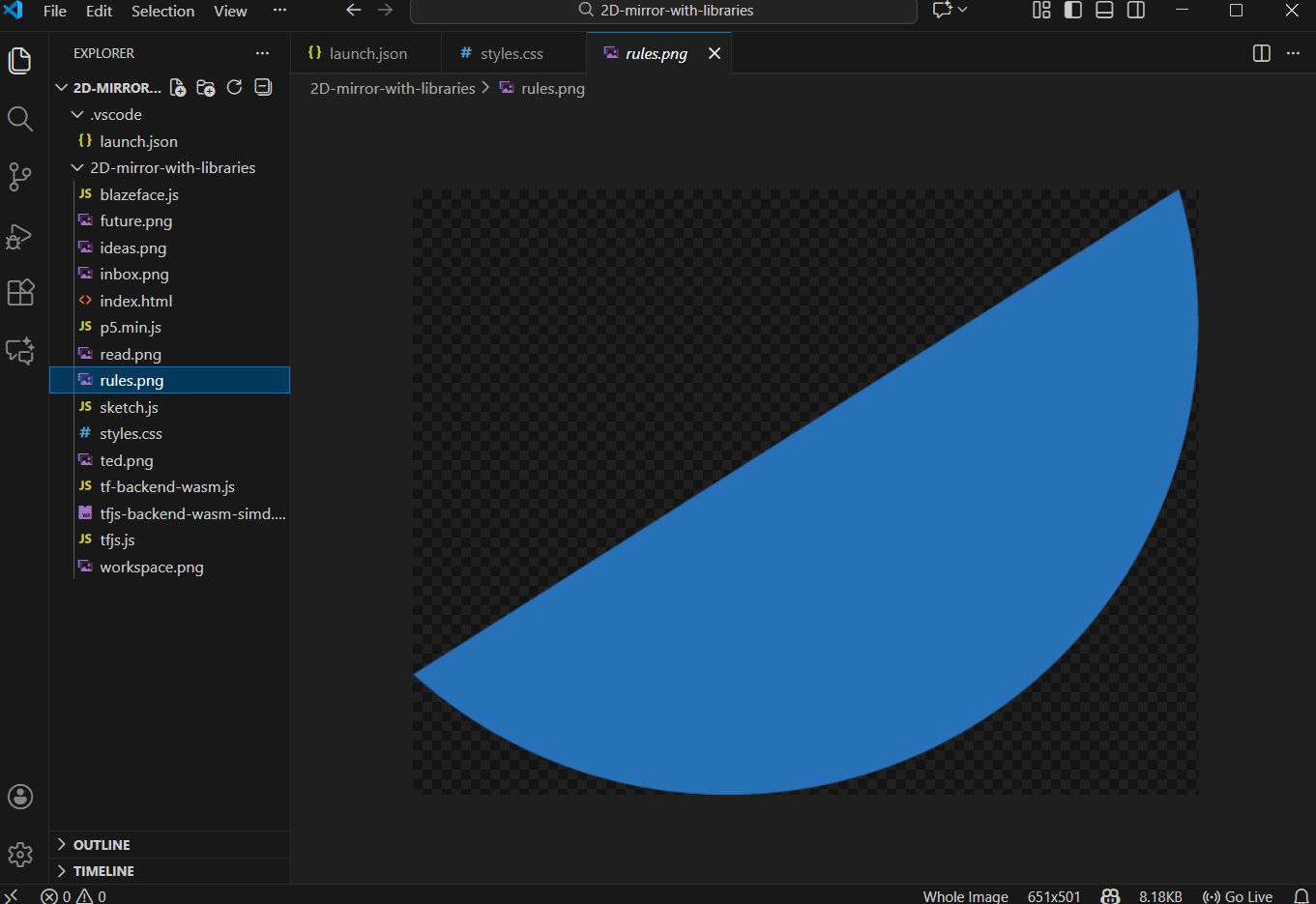Click the New File icon in Explorer
This screenshot has height=904, width=1316.
click(178, 88)
